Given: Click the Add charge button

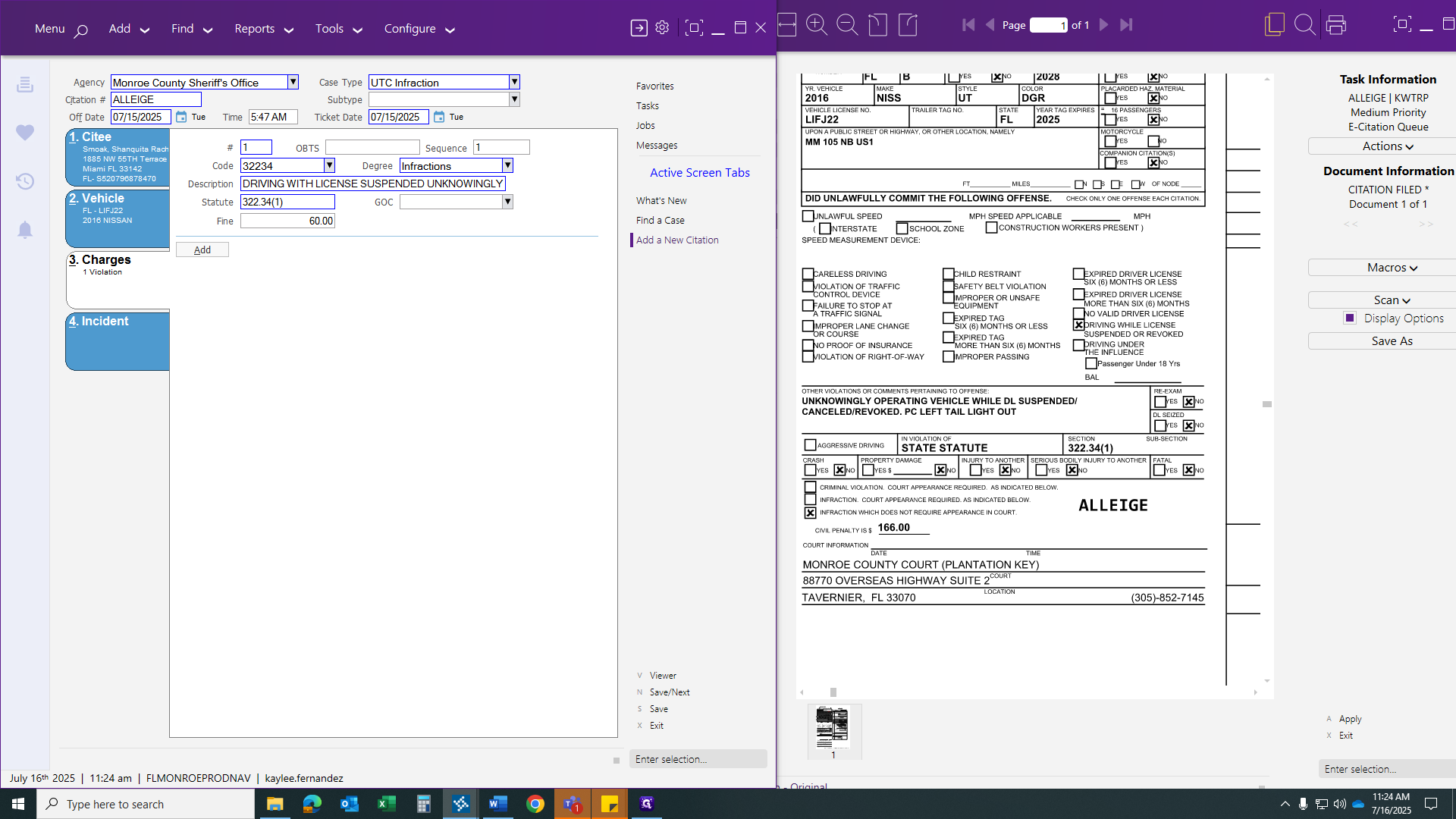Looking at the screenshot, I should tap(202, 249).
